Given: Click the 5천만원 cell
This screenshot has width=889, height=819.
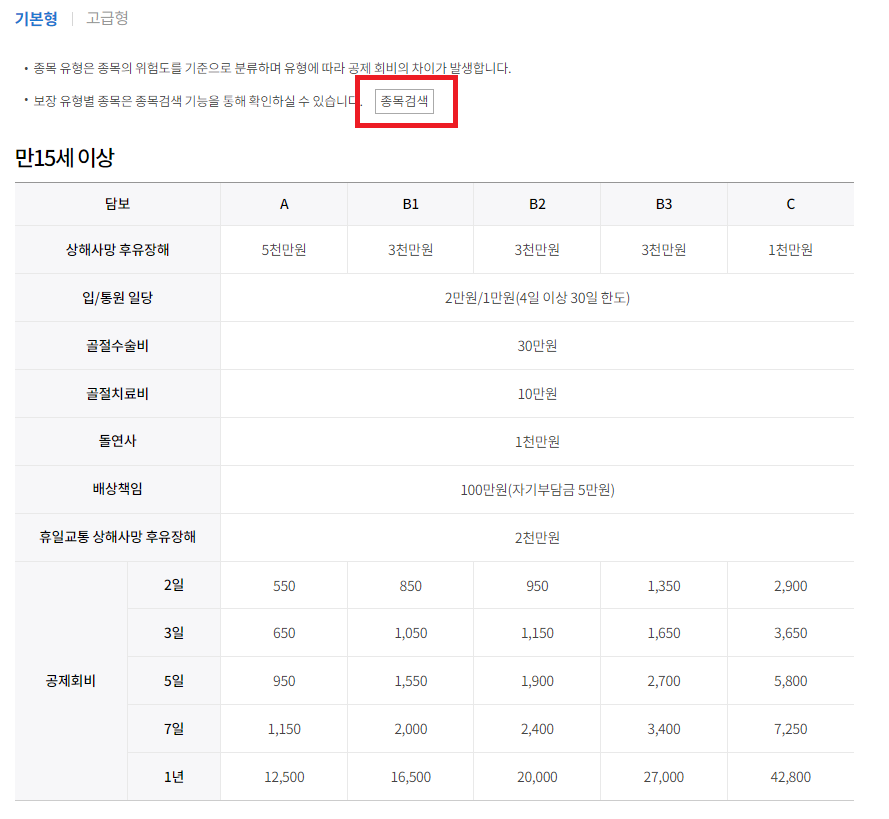Looking at the screenshot, I should click(x=284, y=250).
